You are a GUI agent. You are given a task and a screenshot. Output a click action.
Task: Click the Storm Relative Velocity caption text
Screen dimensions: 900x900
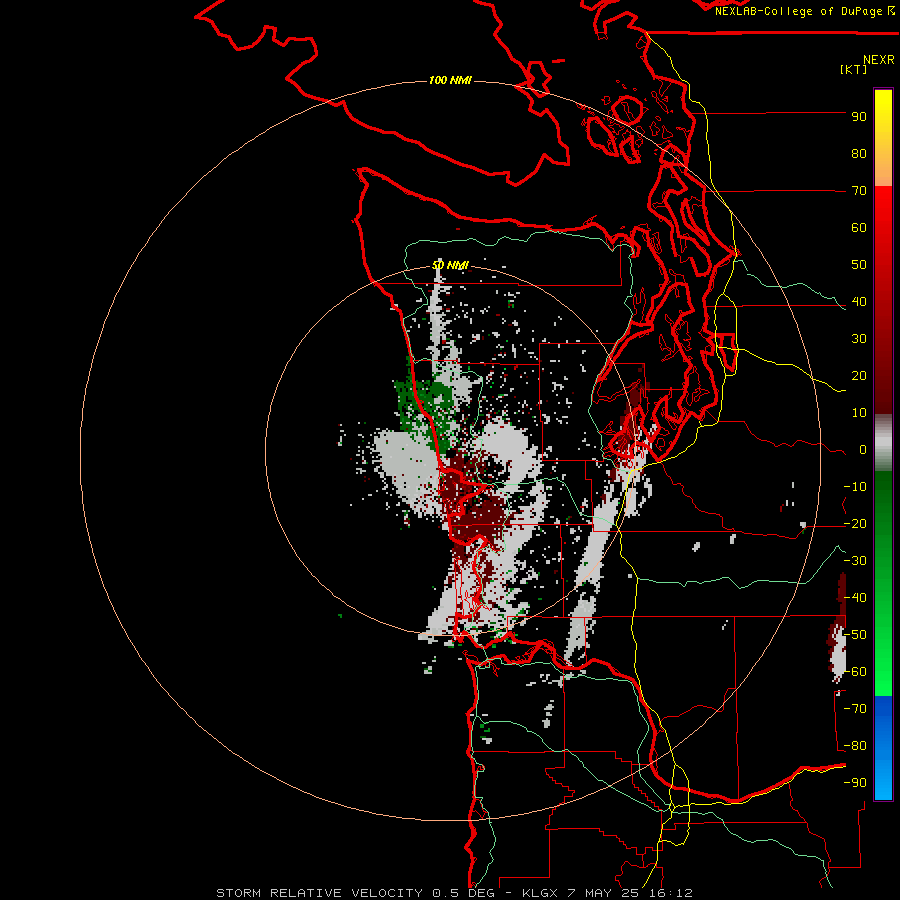[x=454, y=893]
